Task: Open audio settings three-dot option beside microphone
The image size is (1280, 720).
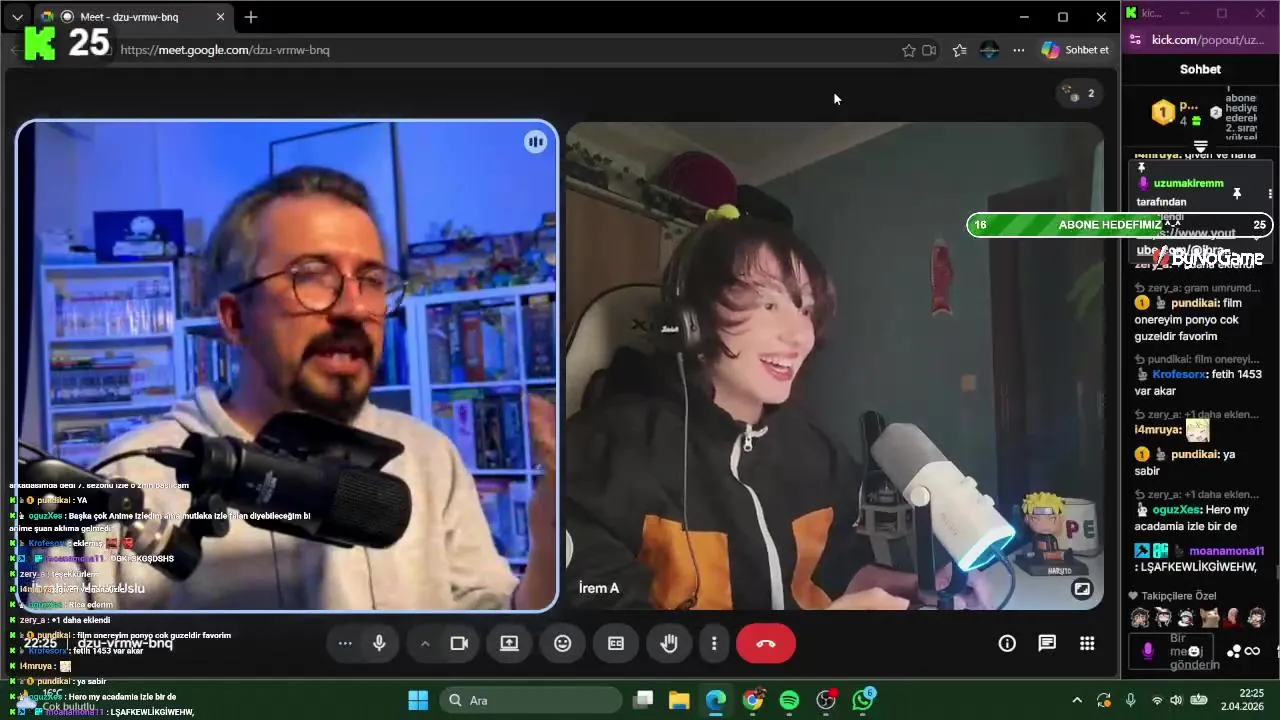Action: [345, 644]
